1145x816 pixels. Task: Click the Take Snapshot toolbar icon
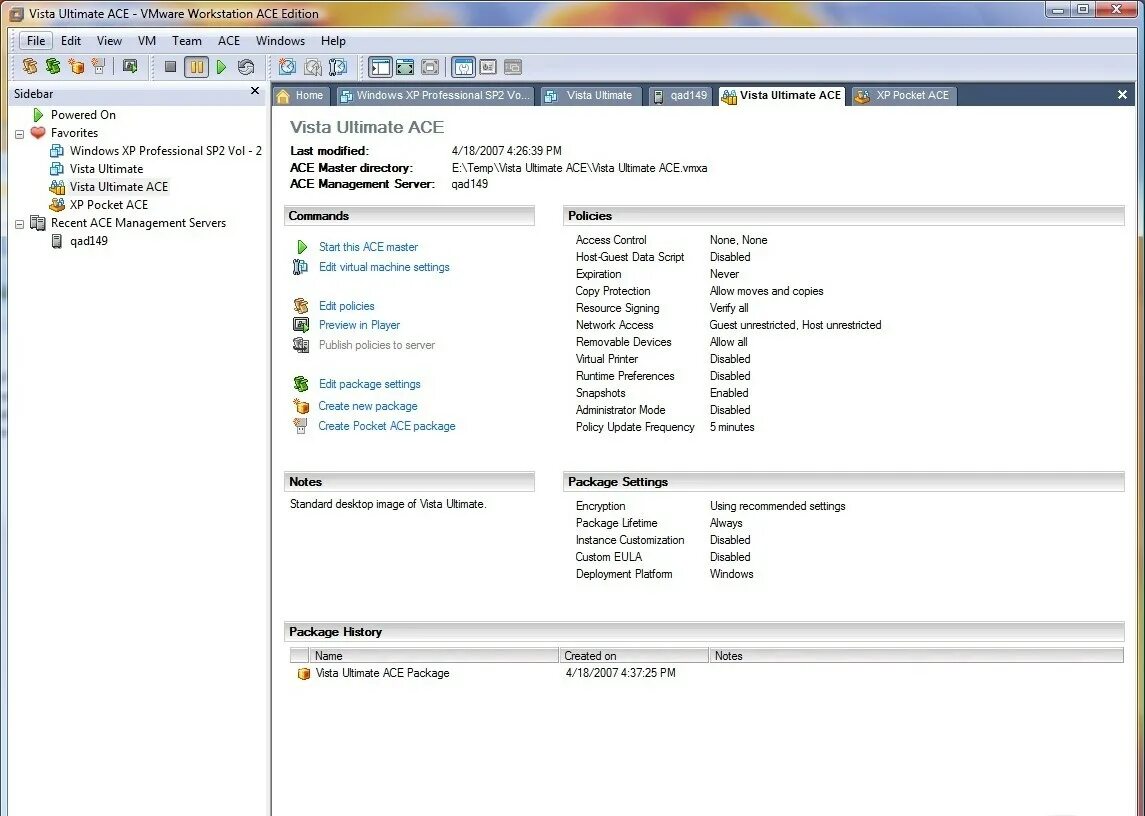pos(287,67)
